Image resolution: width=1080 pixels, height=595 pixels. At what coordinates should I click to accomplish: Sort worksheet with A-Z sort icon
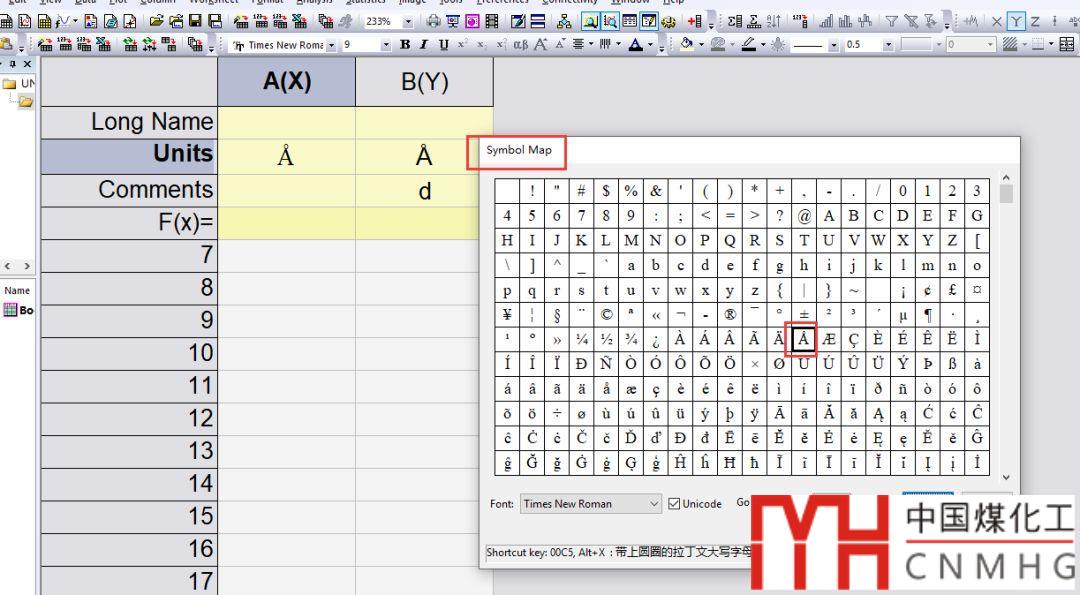click(x=774, y=21)
